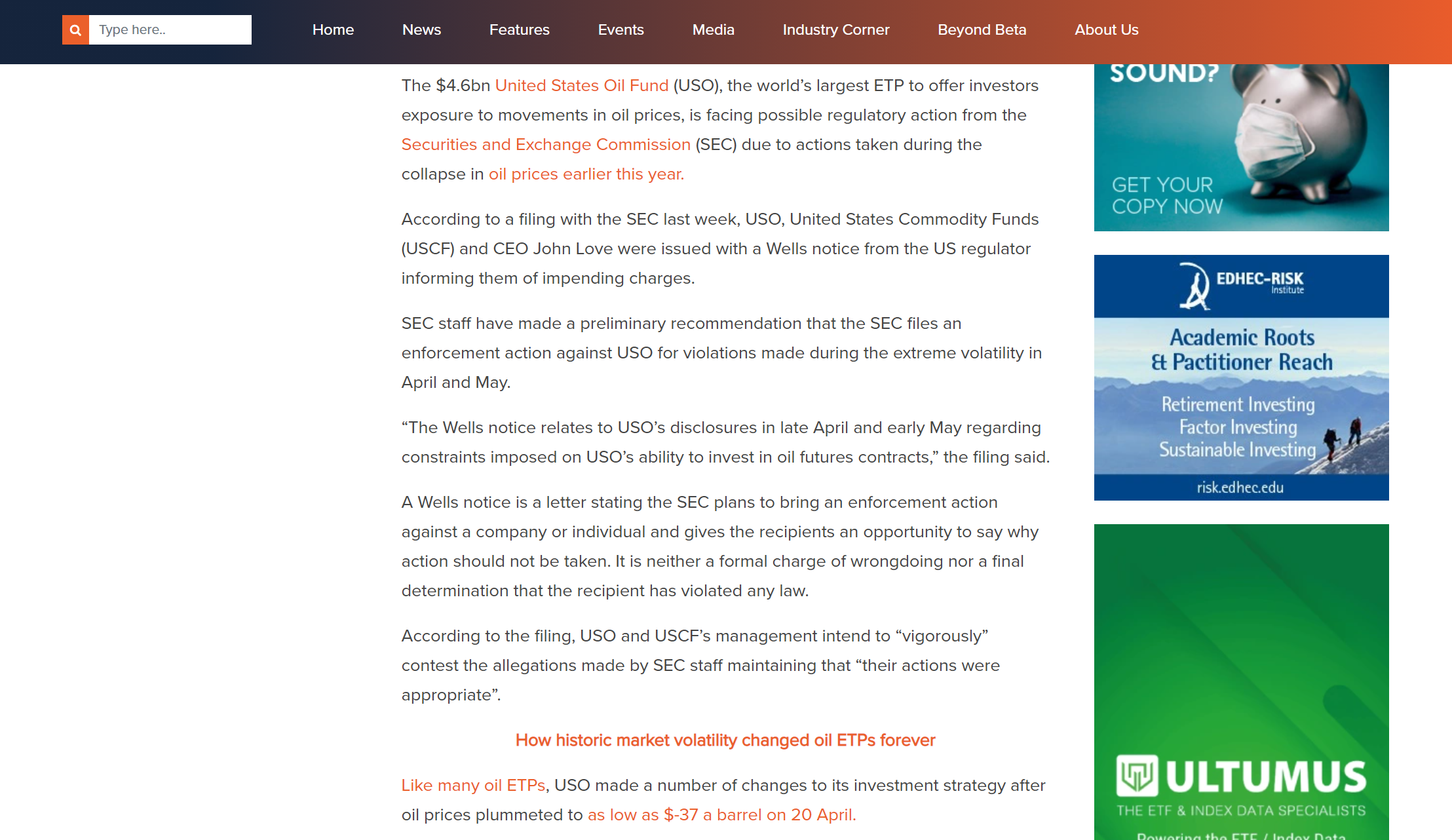Screen dimensions: 1452x840
Task: Click 'Academic Roots & Pactitioner Reach' headline
Action: point(1242,349)
